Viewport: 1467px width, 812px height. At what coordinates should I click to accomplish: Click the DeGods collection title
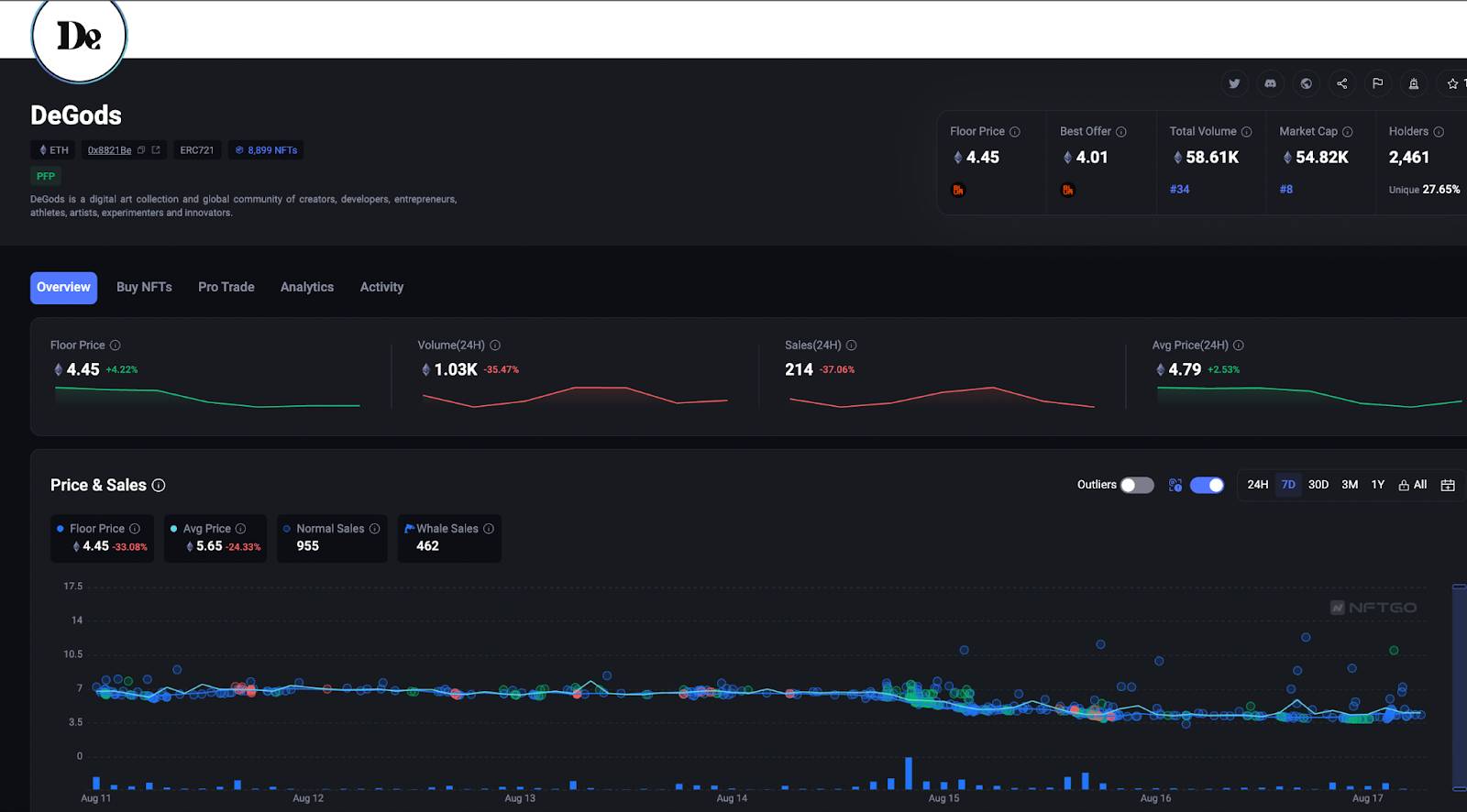coord(76,115)
